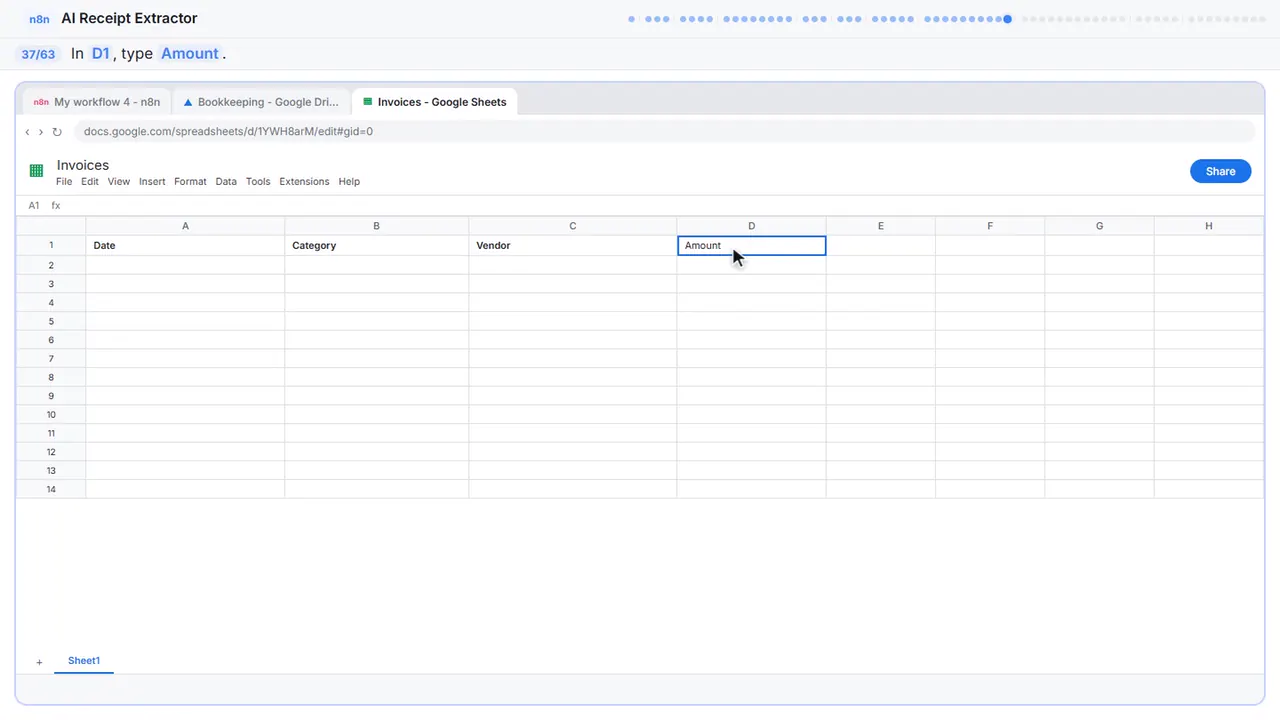Open the Tools menu

click(258, 182)
